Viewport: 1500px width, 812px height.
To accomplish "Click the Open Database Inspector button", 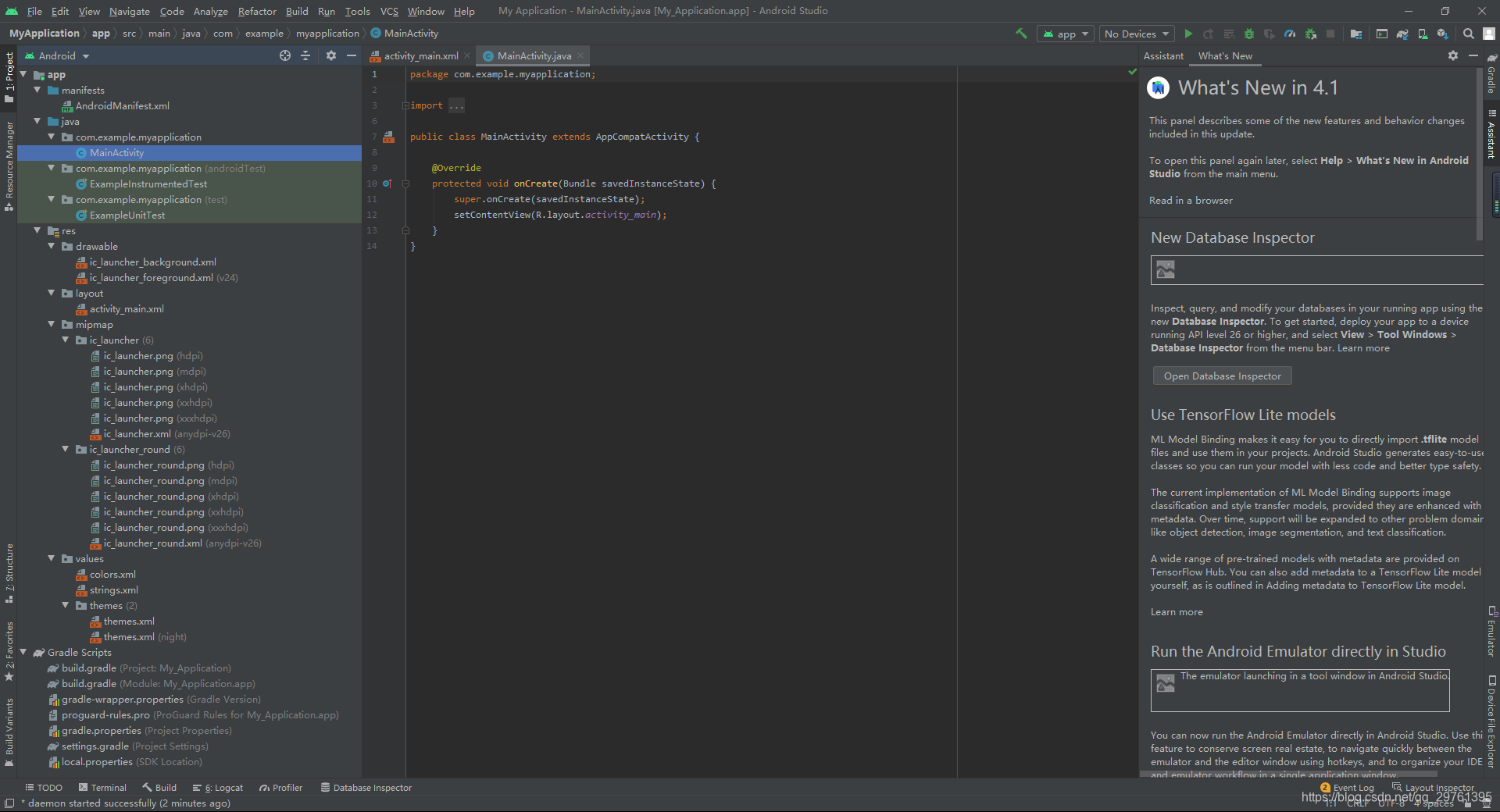I will (1222, 376).
